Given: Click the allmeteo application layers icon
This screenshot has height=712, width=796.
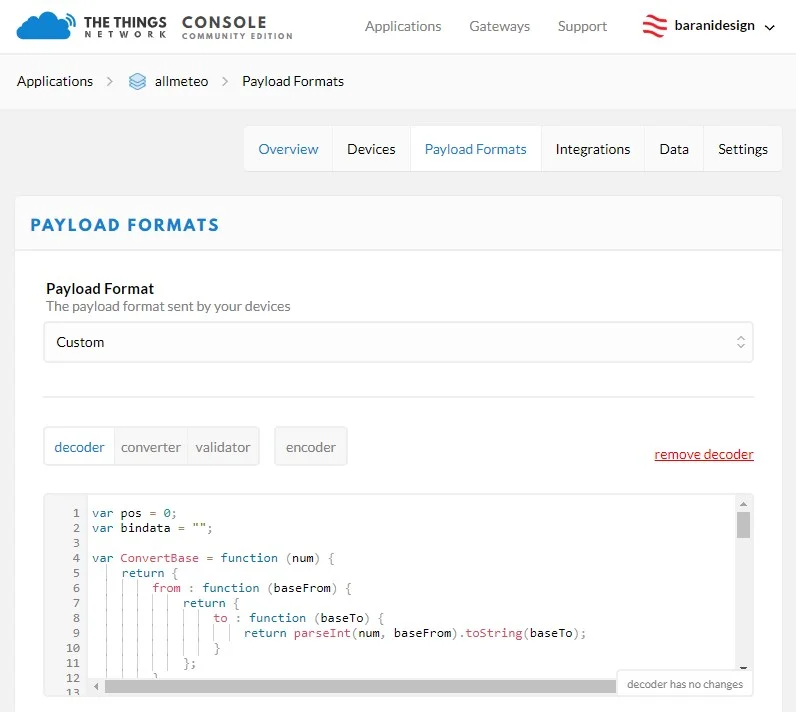Looking at the screenshot, I should point(137,81).
